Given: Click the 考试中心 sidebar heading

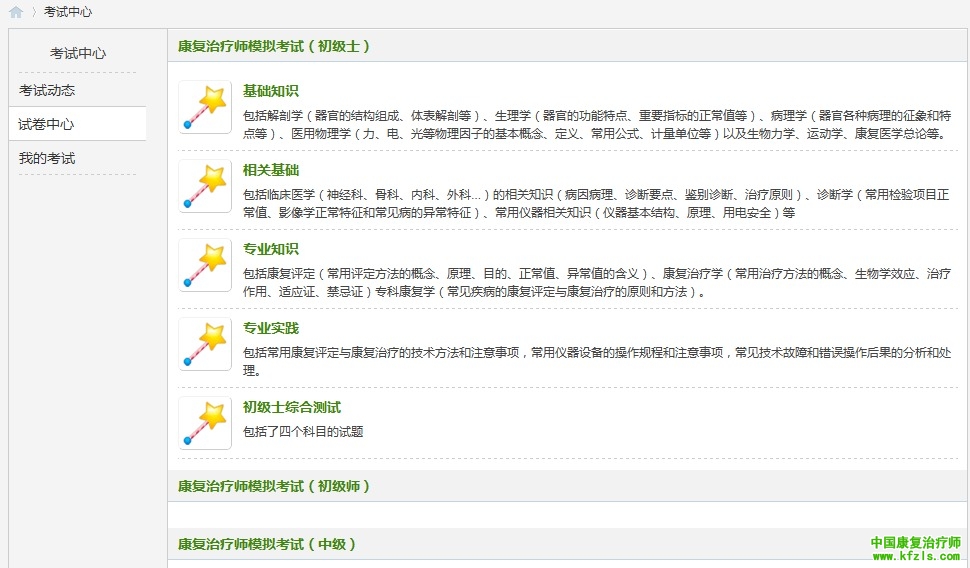Looking at the screenshot, I should (78, 53).
